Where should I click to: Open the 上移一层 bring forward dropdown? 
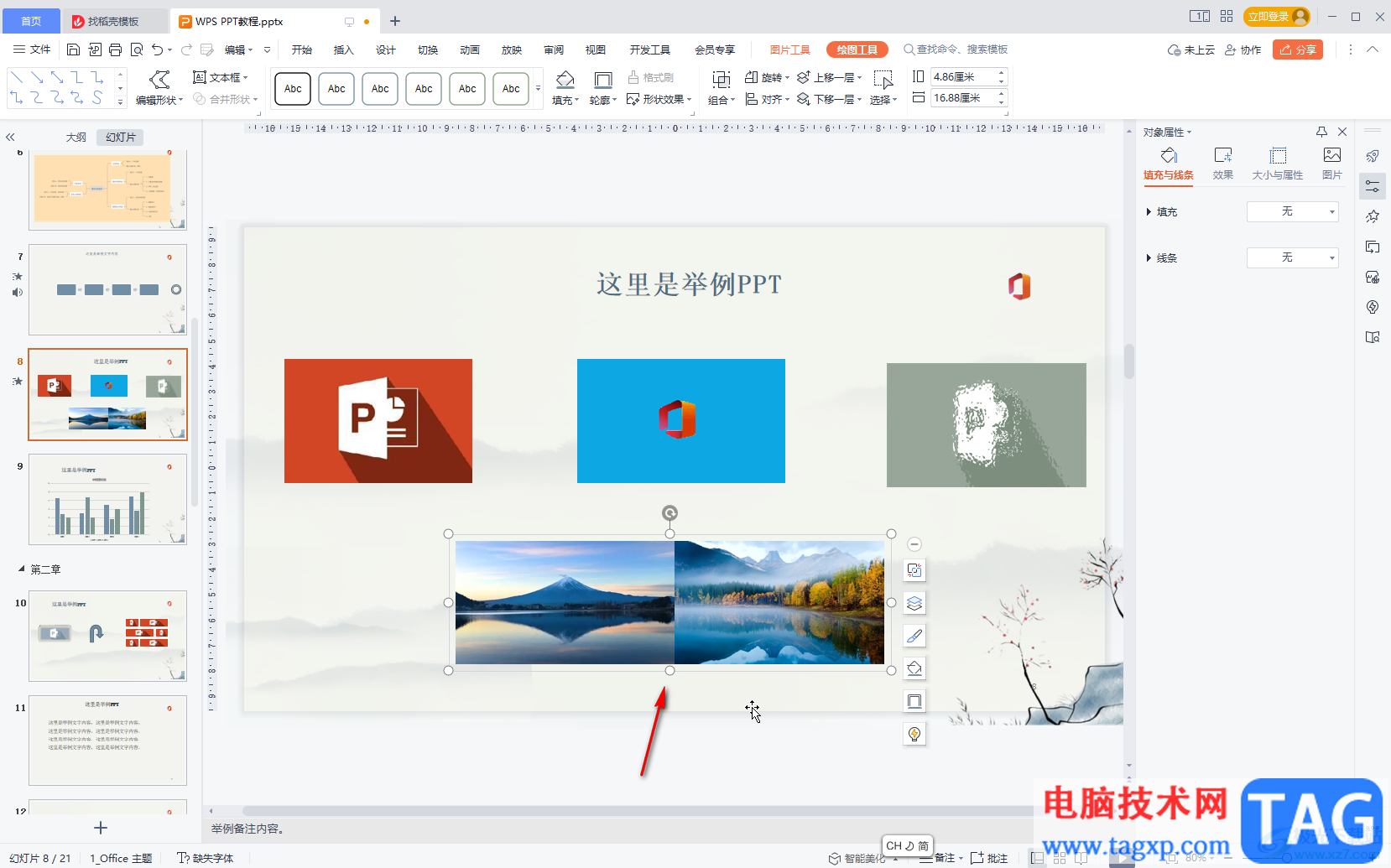tap(830, 77)
